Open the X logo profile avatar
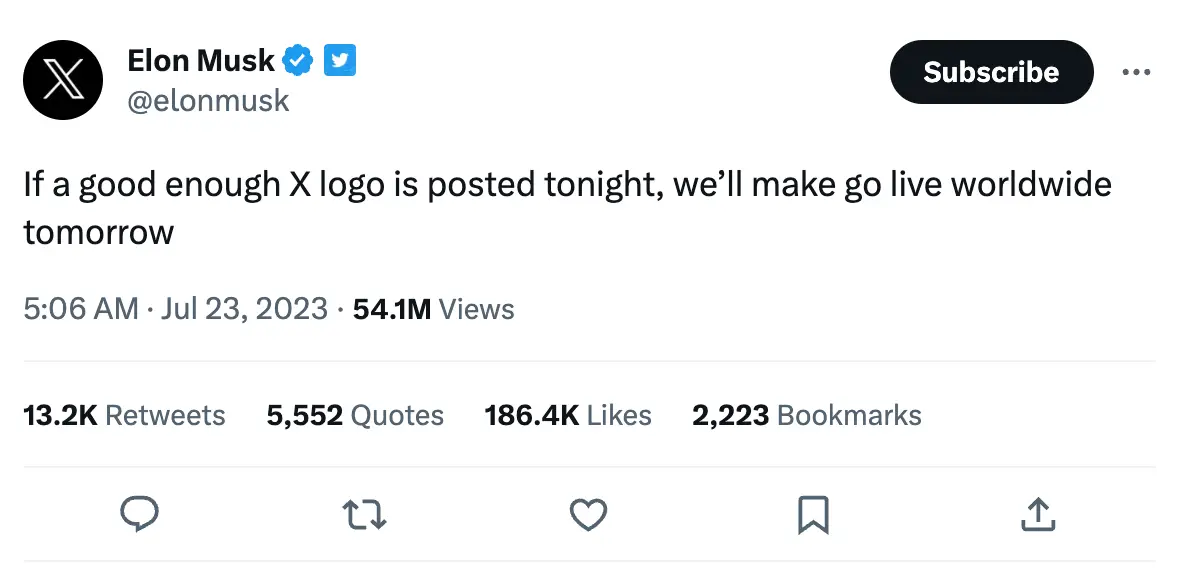 62,80
